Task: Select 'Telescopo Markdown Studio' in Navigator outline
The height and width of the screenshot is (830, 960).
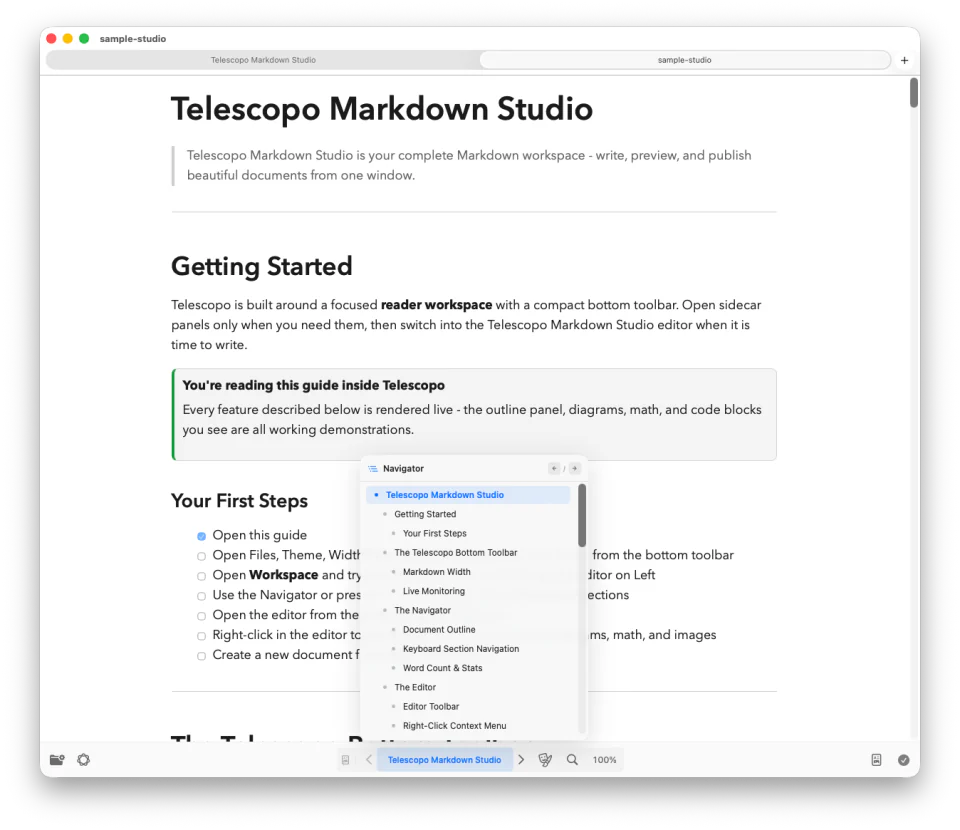Action: click(x=468, y=495)
